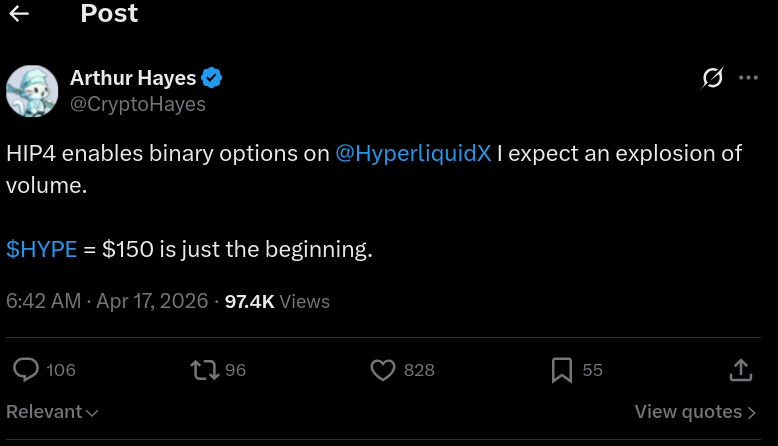Bookmark the post with the bookmark icon
The width and height of the screenshot is (778, 446).
click(562, 370)
